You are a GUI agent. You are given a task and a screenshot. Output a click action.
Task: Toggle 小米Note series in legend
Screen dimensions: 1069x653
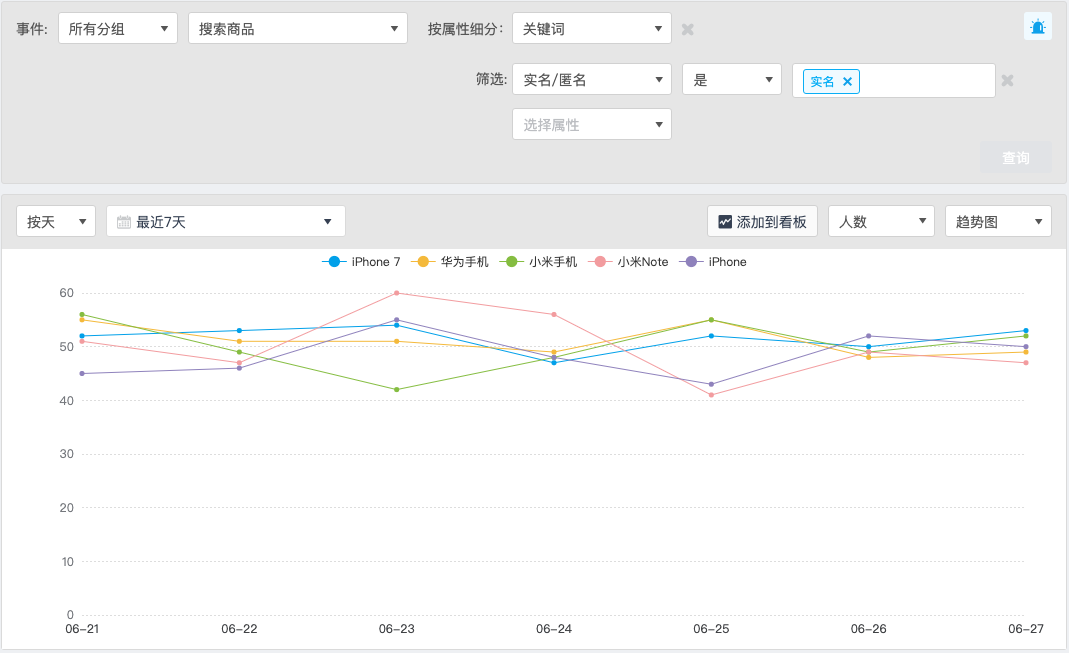pyautogui.click(x=628, y=262)
